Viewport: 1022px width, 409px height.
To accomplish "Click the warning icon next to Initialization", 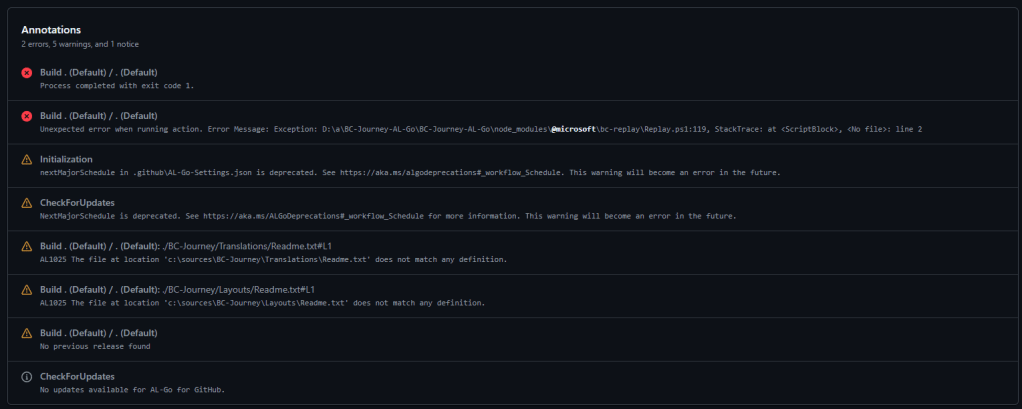I will (26, 159).
